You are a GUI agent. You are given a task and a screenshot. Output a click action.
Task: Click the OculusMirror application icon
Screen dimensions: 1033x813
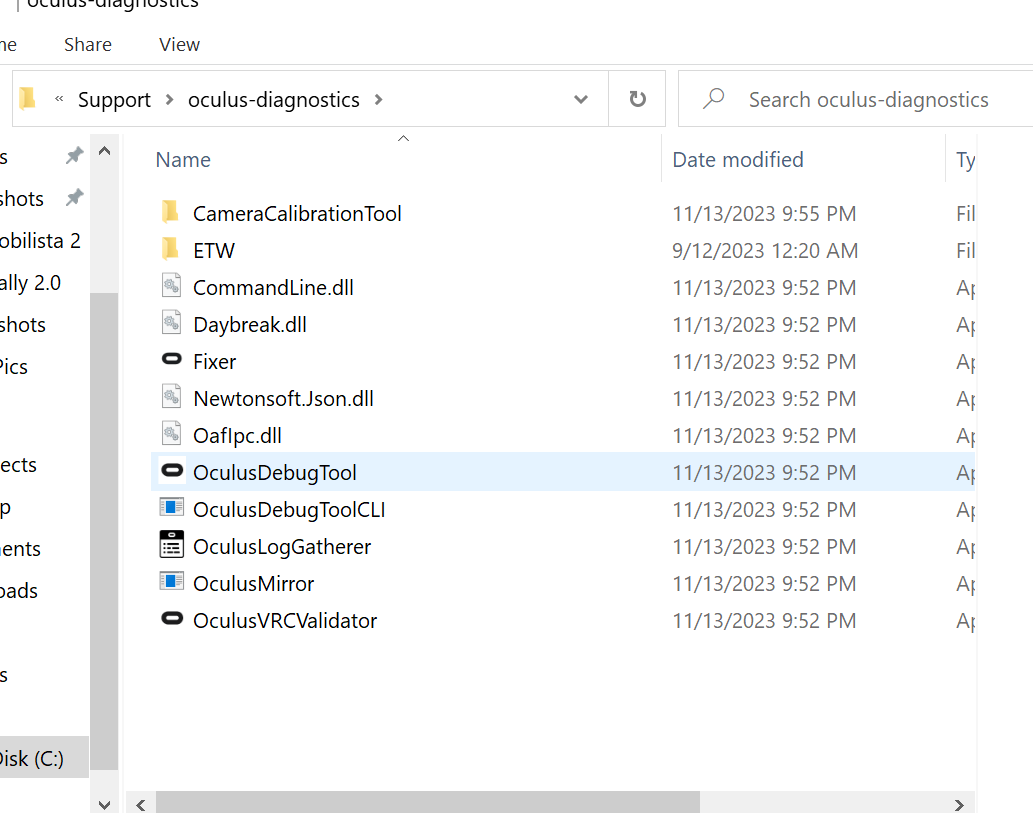(172, 582)
